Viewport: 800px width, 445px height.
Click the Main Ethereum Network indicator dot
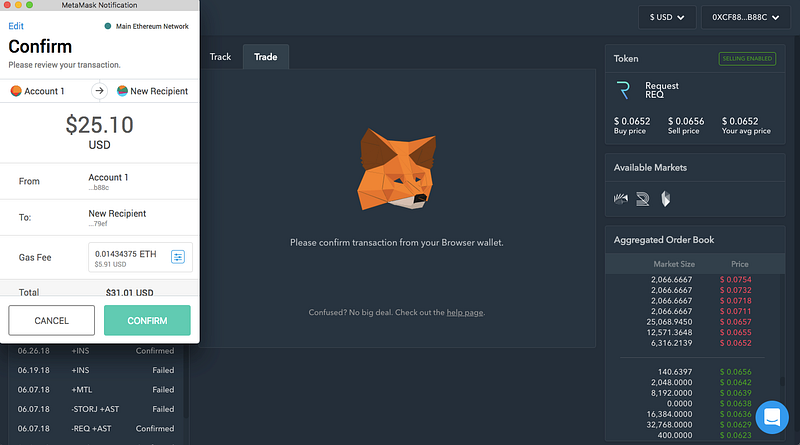click(x=108, y=26)
